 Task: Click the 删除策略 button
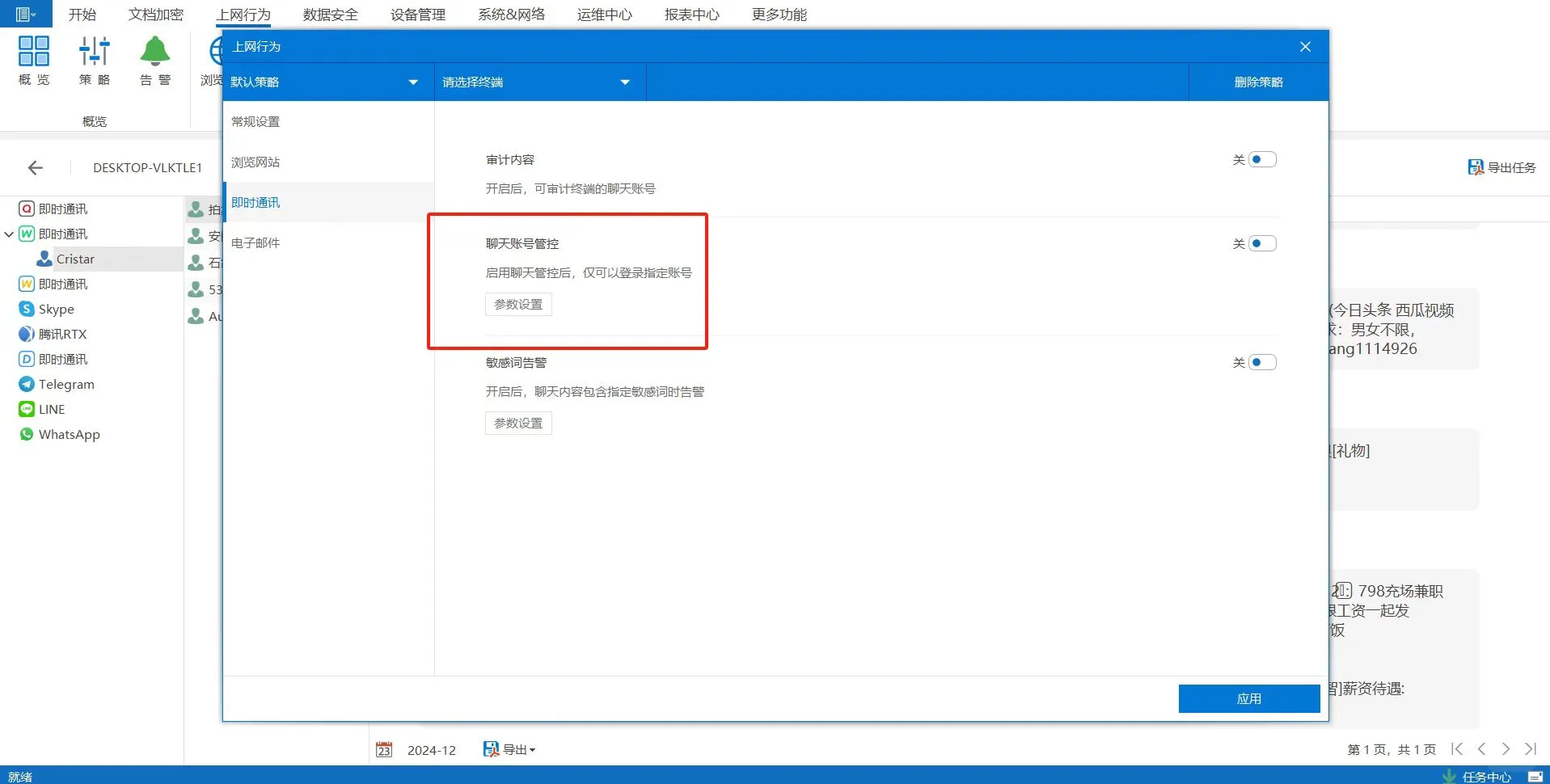coord(1258,82)
